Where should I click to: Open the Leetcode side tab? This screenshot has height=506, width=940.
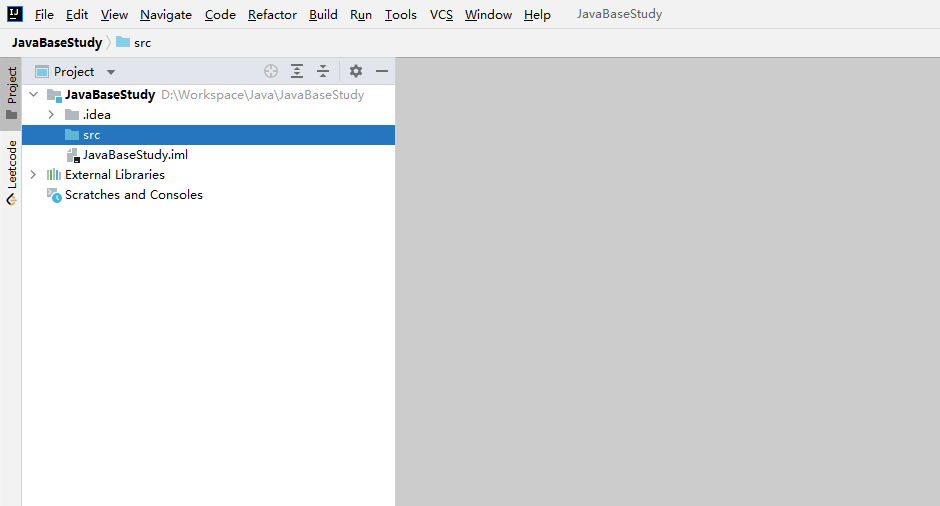coord(11,172)
